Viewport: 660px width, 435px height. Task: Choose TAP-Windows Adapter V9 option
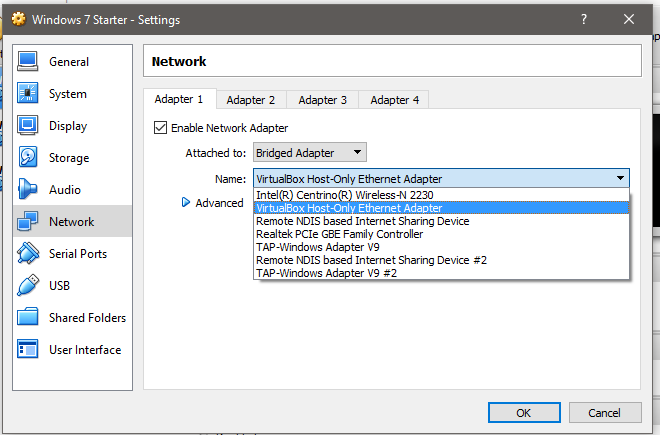pos(441,247)
